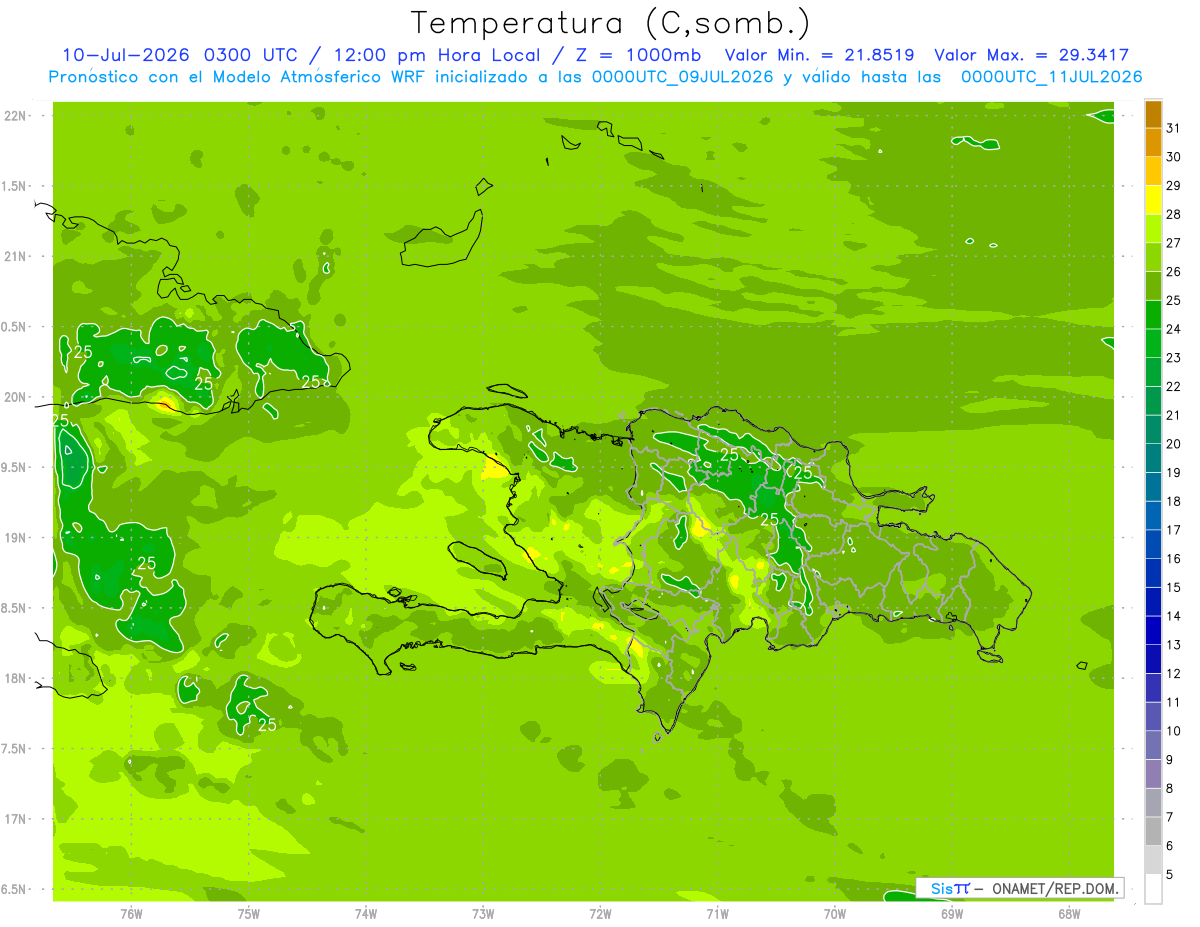Click the legend value label "31"

click(x=1173, y=128)
